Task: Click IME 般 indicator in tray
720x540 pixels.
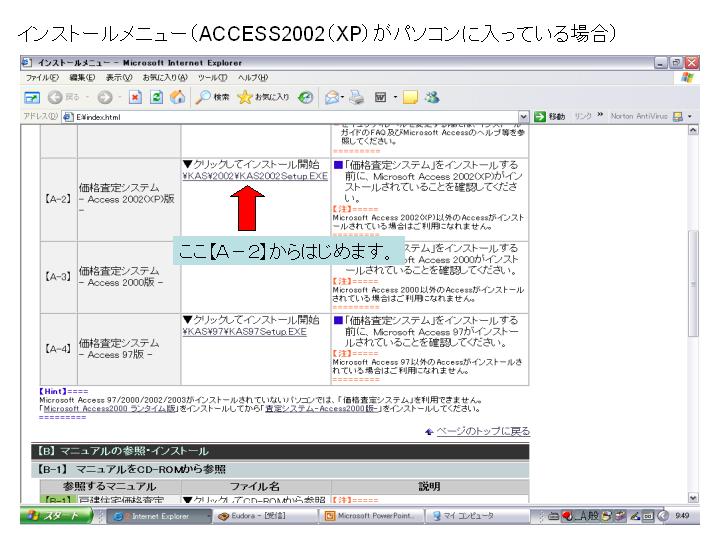Action: click(x=593, y=516)
